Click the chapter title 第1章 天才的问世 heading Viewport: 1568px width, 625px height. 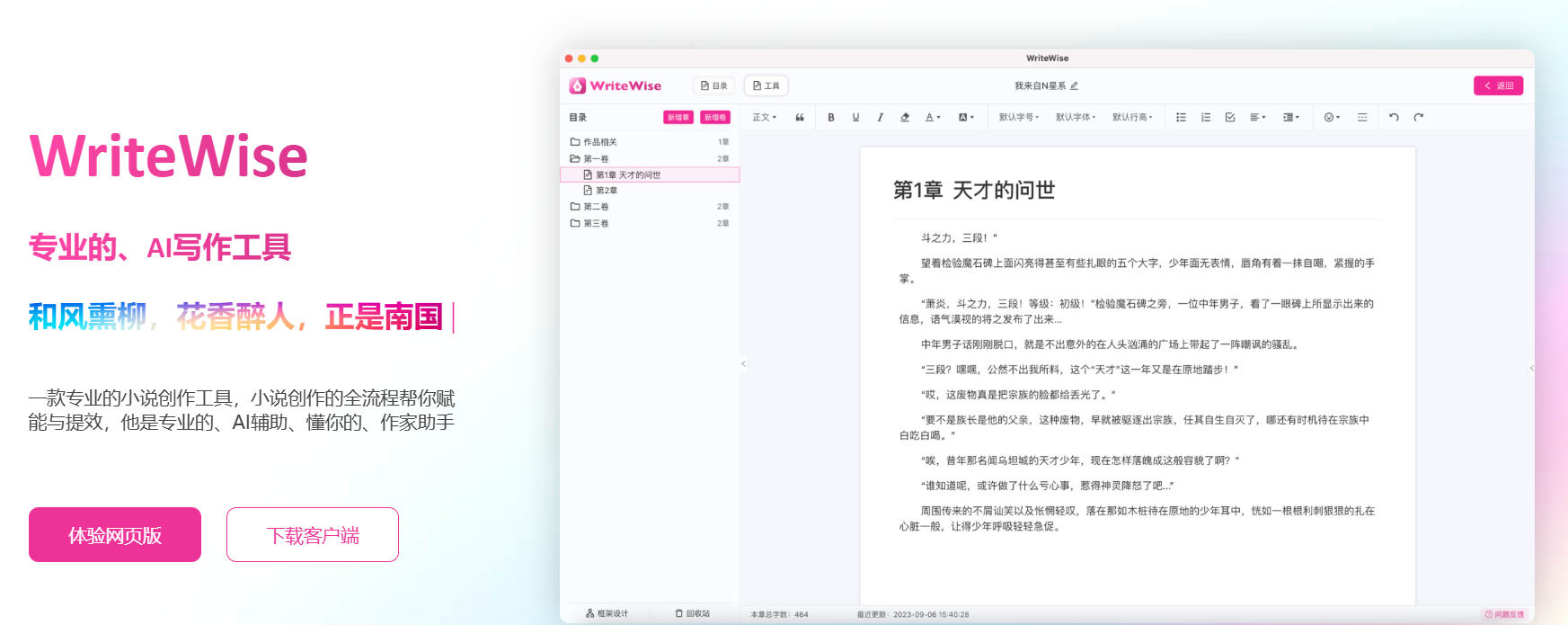(x=974, y=190)
